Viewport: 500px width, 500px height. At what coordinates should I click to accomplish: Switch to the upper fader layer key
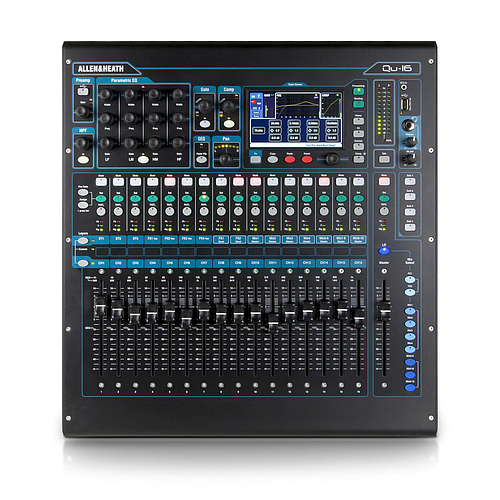tap(83, 241)
